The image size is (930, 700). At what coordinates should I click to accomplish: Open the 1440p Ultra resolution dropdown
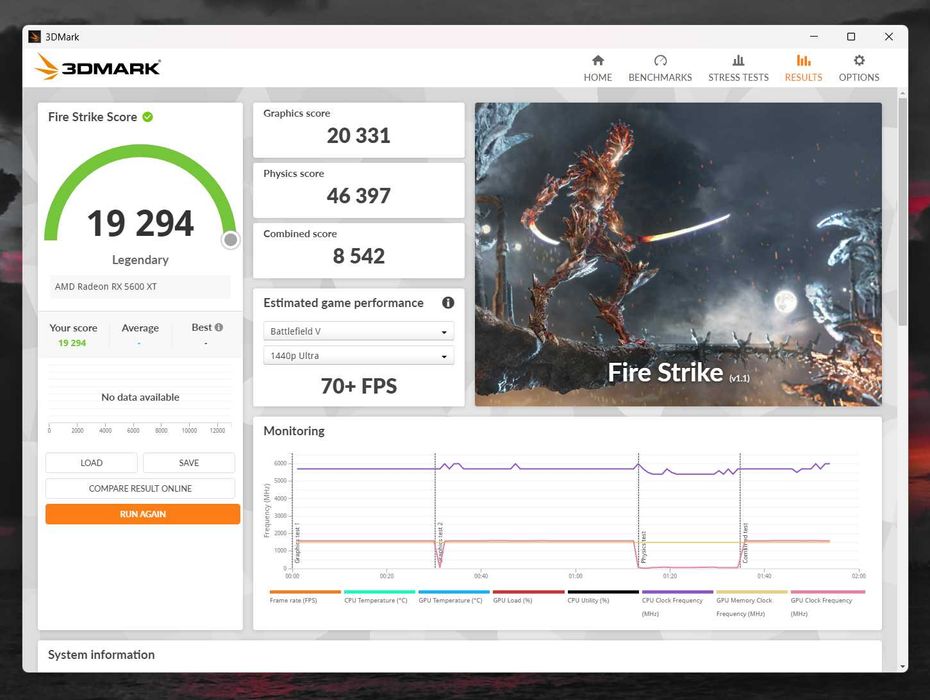[358, 355]
